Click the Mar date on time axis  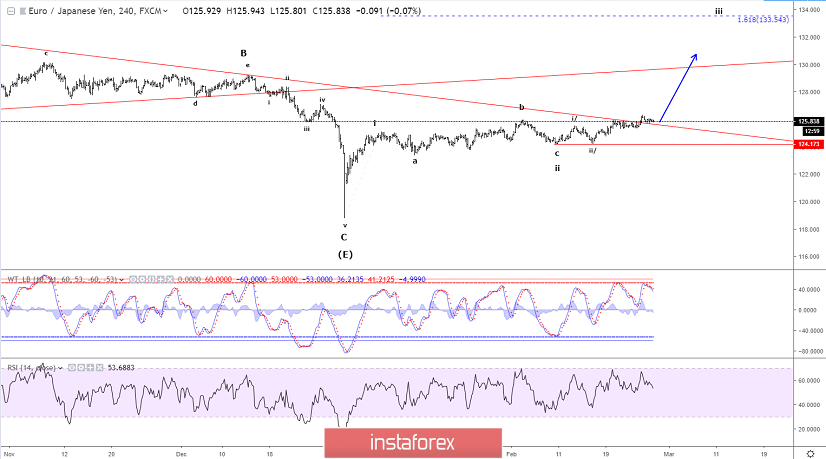(668, 453)
